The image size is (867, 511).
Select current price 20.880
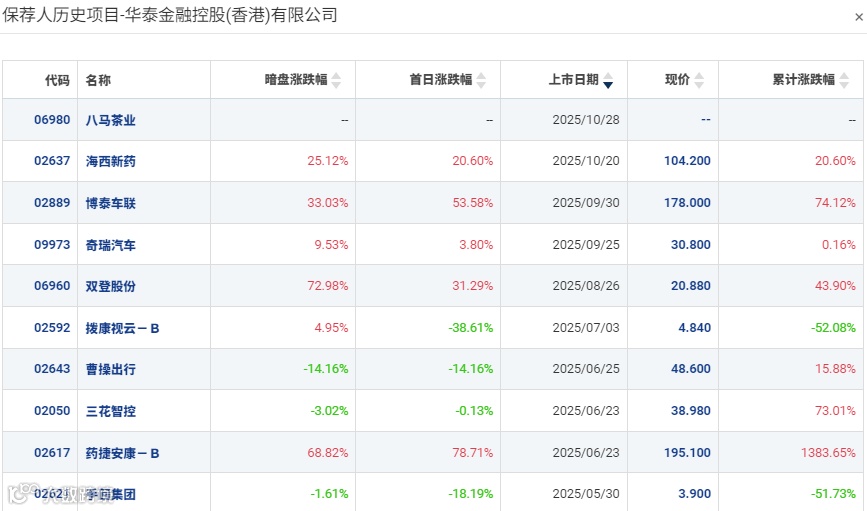tap(691, 286)
